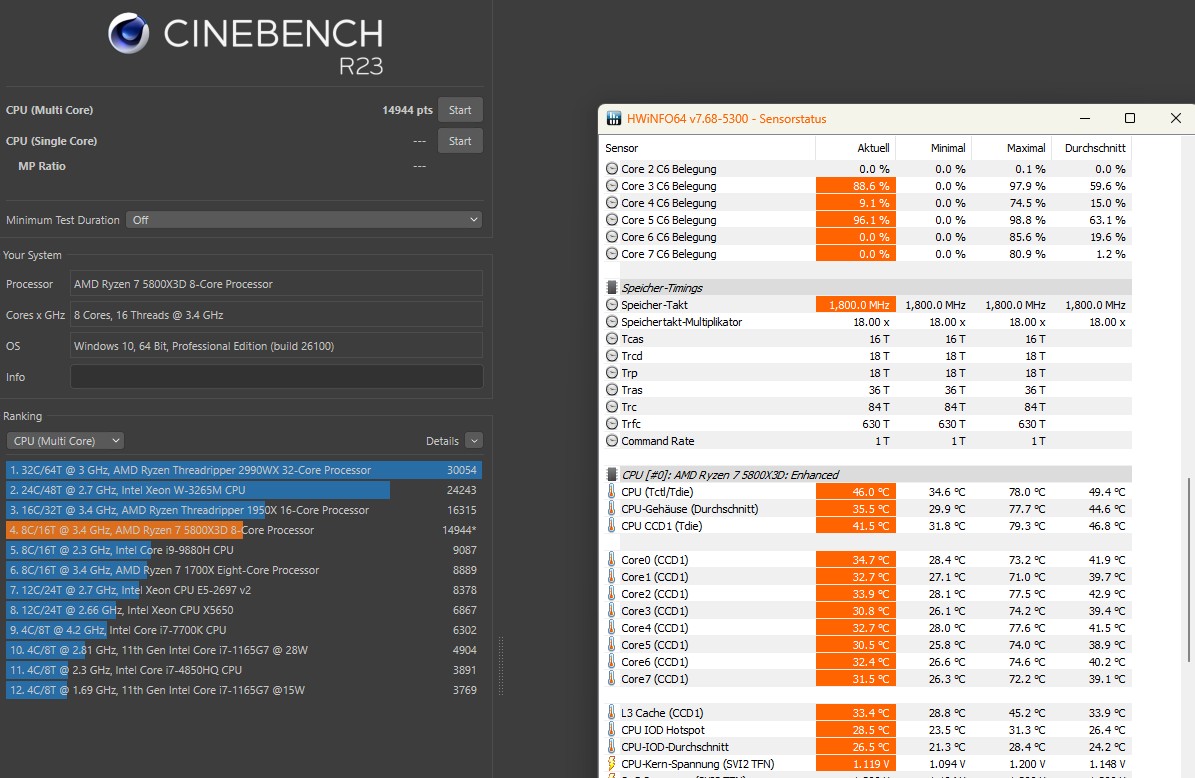Click clock icon of Core 3 C6 Belegung
This screenshot has width=1195, height=778.
pyautogui.click(x=611, y=185)
